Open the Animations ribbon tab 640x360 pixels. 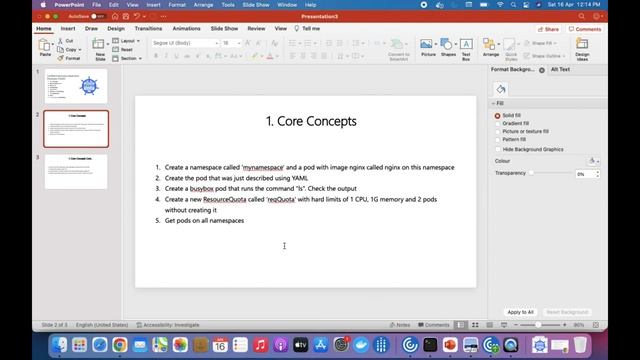click(186, 29)
